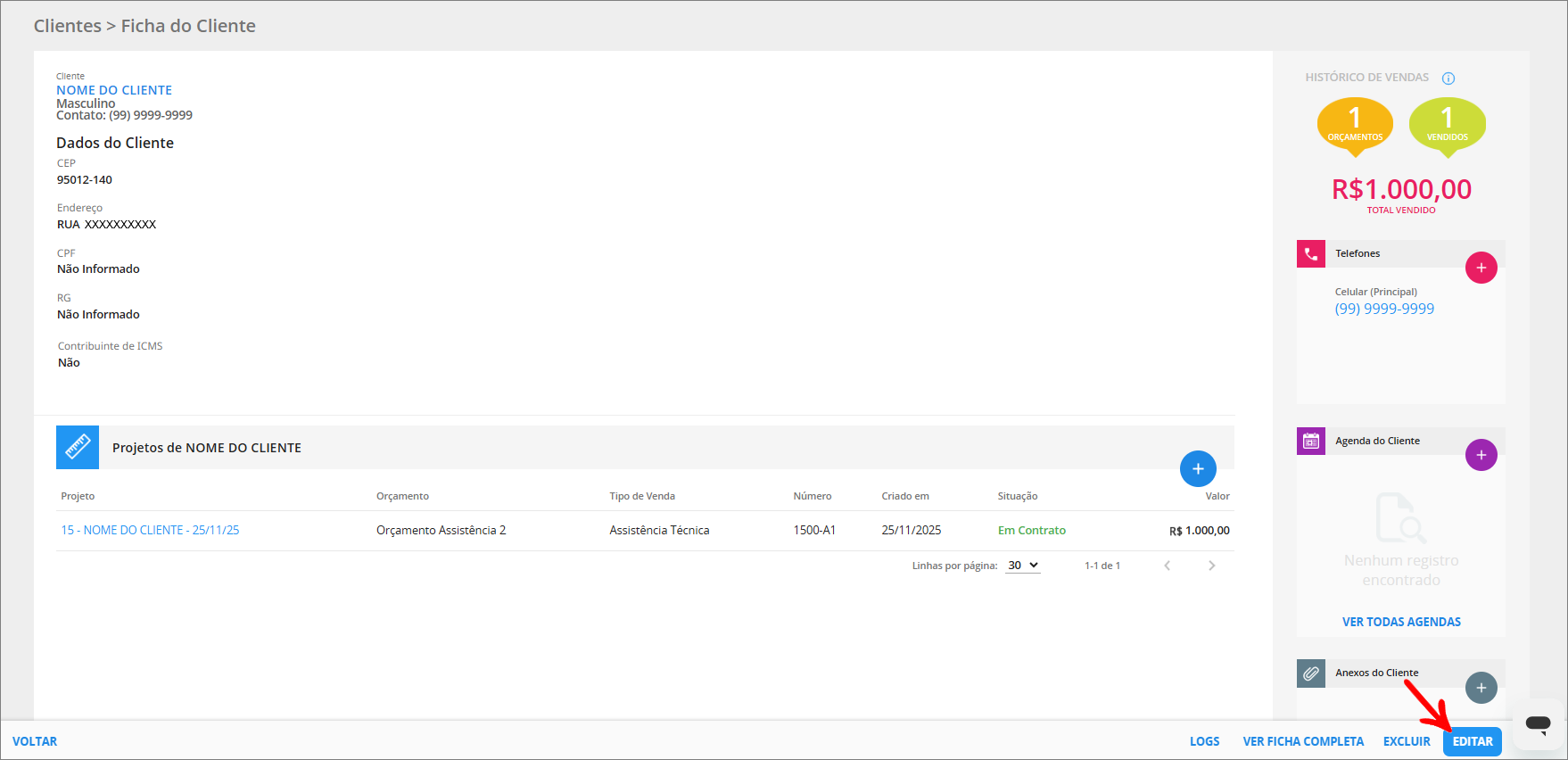Go to previous page of projects
The width and height of the screenshot is (1568, 760).
point(1167,566)
